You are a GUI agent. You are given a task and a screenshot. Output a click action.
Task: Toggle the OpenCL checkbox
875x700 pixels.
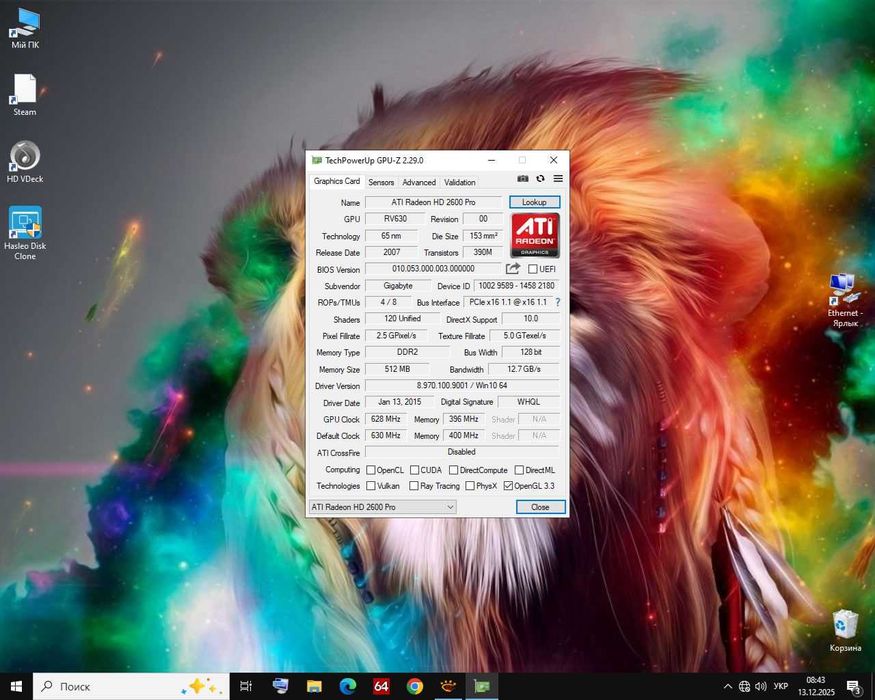[371, 470]
